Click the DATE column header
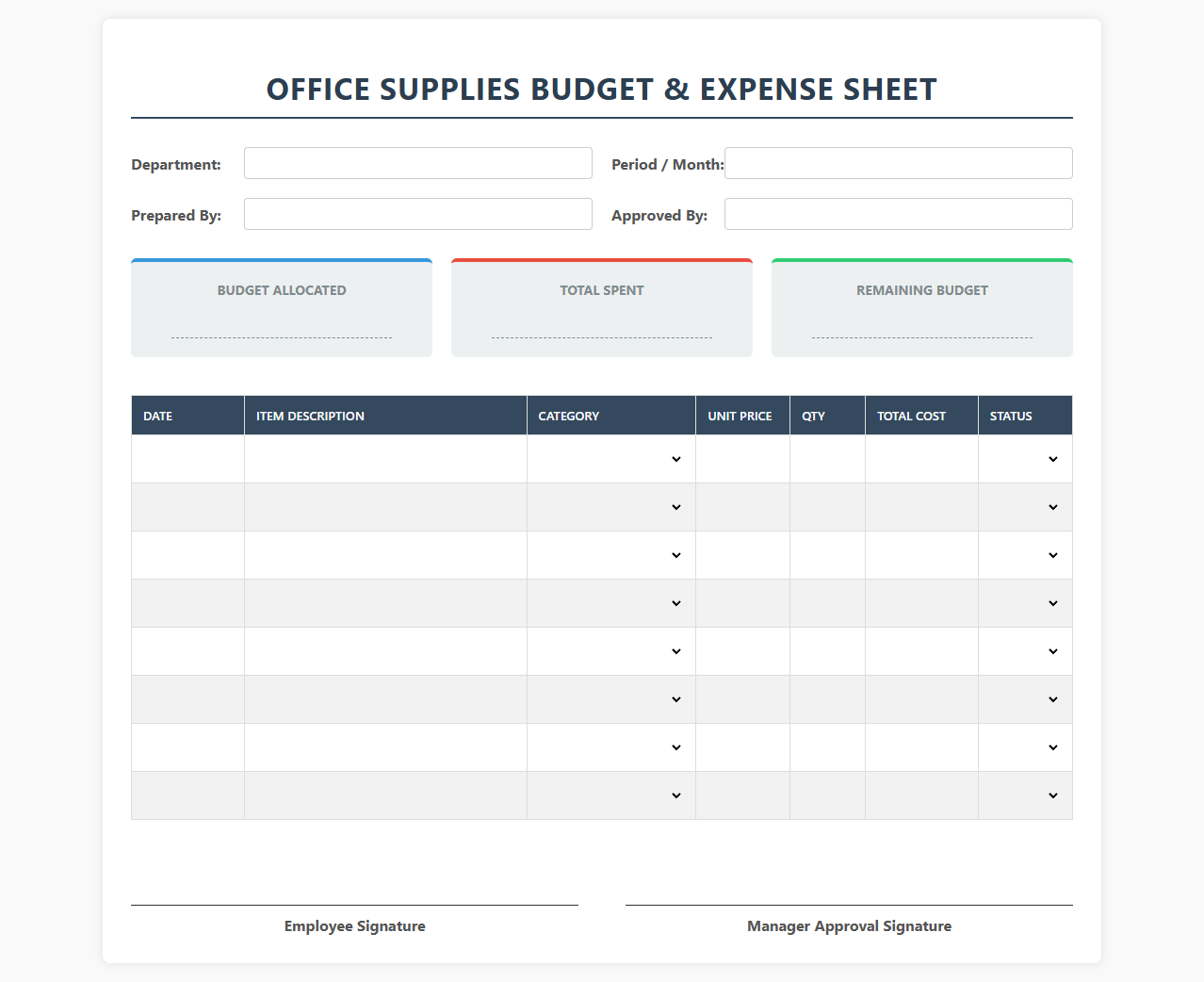1204x982 pixels. coord(188,416)
